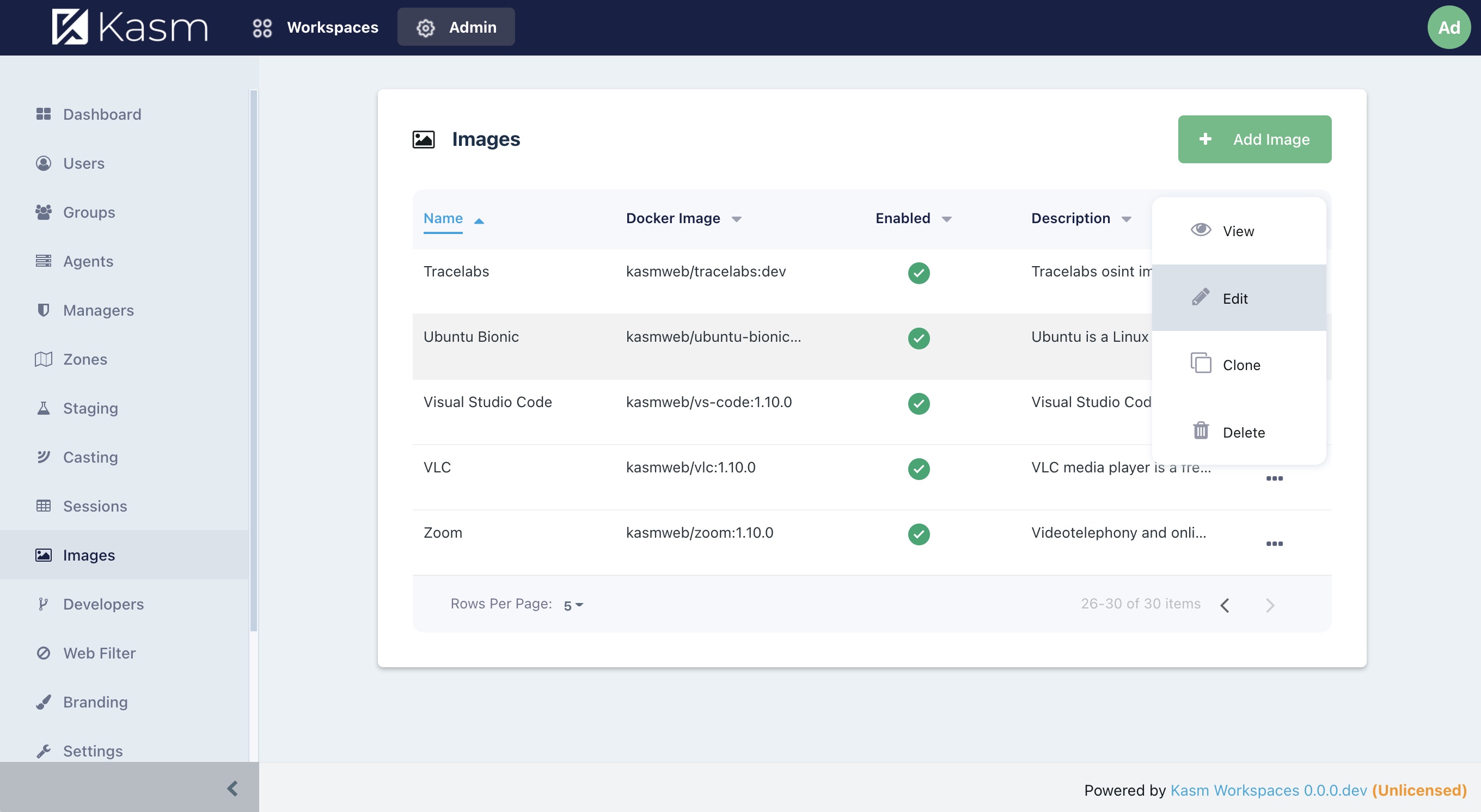Open the Rows Per Page dropdown

click(x=573, y=605)
